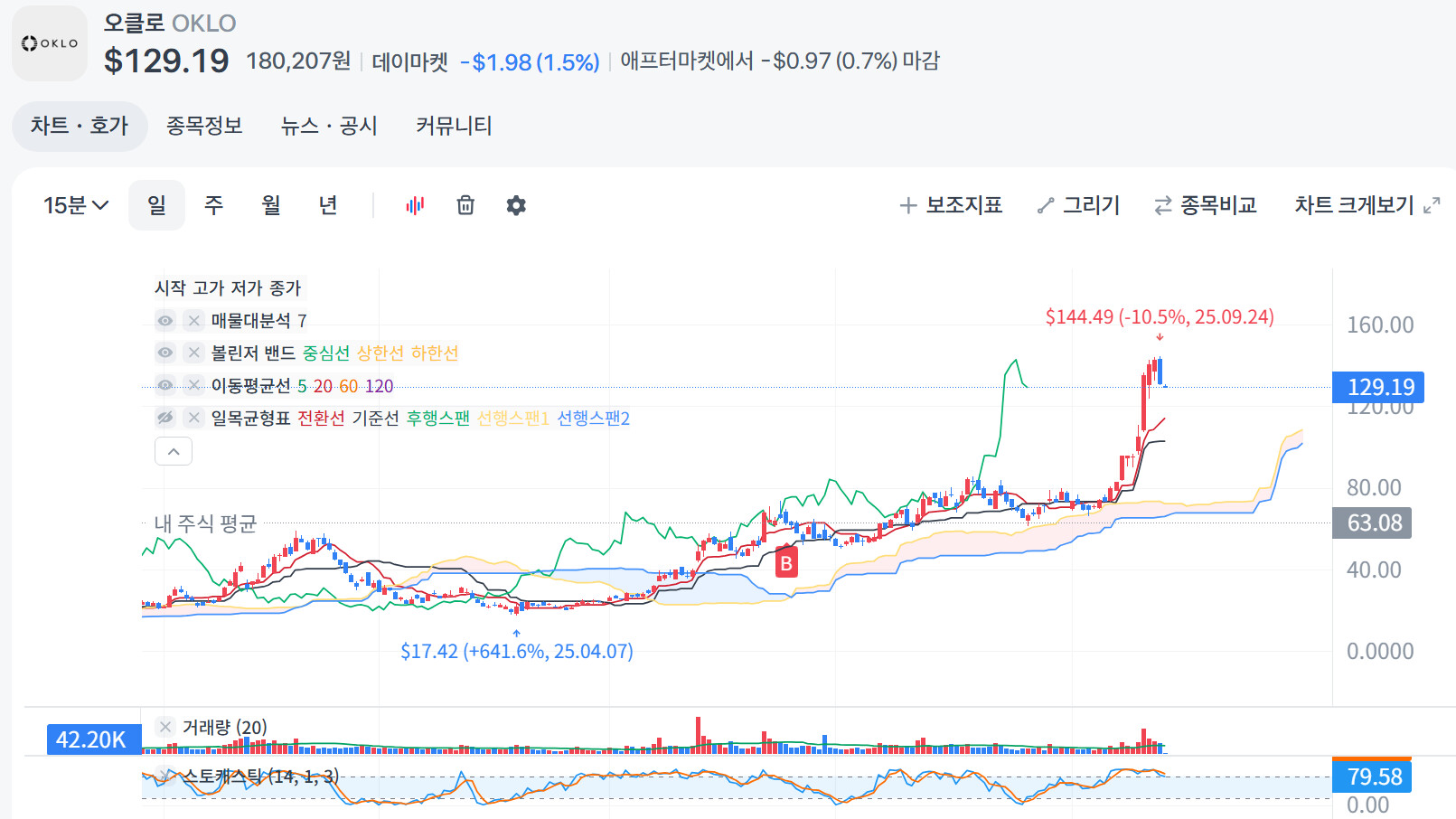Click the 볼린저 밴드 label
This screenshot has height=819, width=1456.
253,353
